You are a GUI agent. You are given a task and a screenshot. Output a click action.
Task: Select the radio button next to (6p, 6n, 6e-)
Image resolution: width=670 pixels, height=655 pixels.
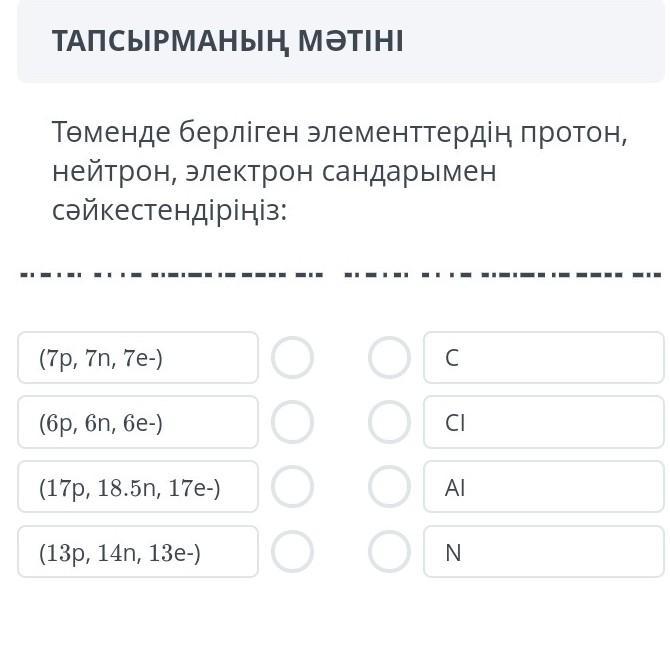tap(293, 423)
